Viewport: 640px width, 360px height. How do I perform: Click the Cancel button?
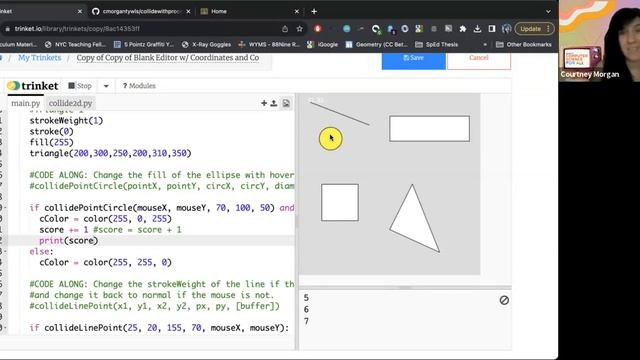[479, 58]
